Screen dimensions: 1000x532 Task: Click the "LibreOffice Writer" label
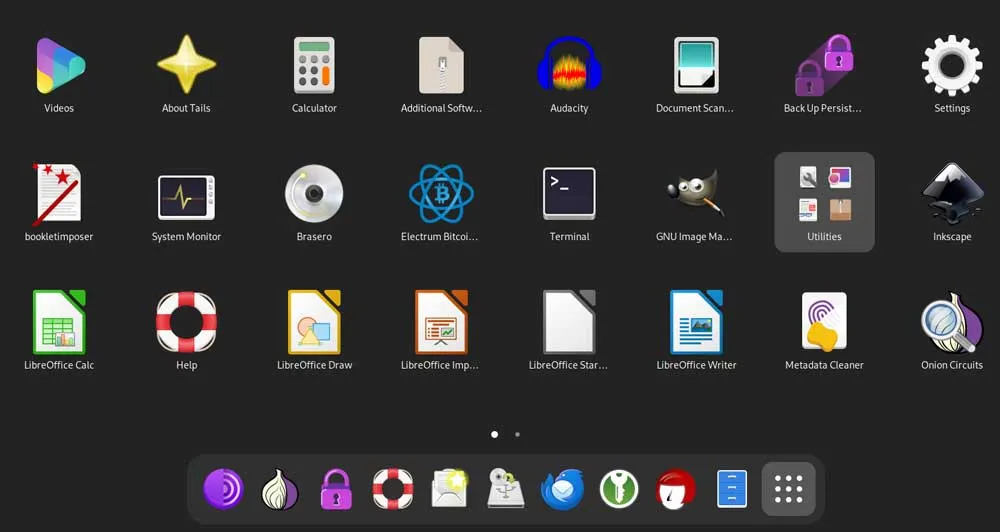pyautogui.click(x=696, y=366)
